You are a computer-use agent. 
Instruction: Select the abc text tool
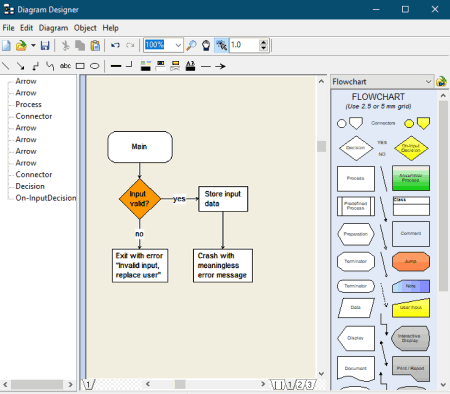[x=65, y=66]
